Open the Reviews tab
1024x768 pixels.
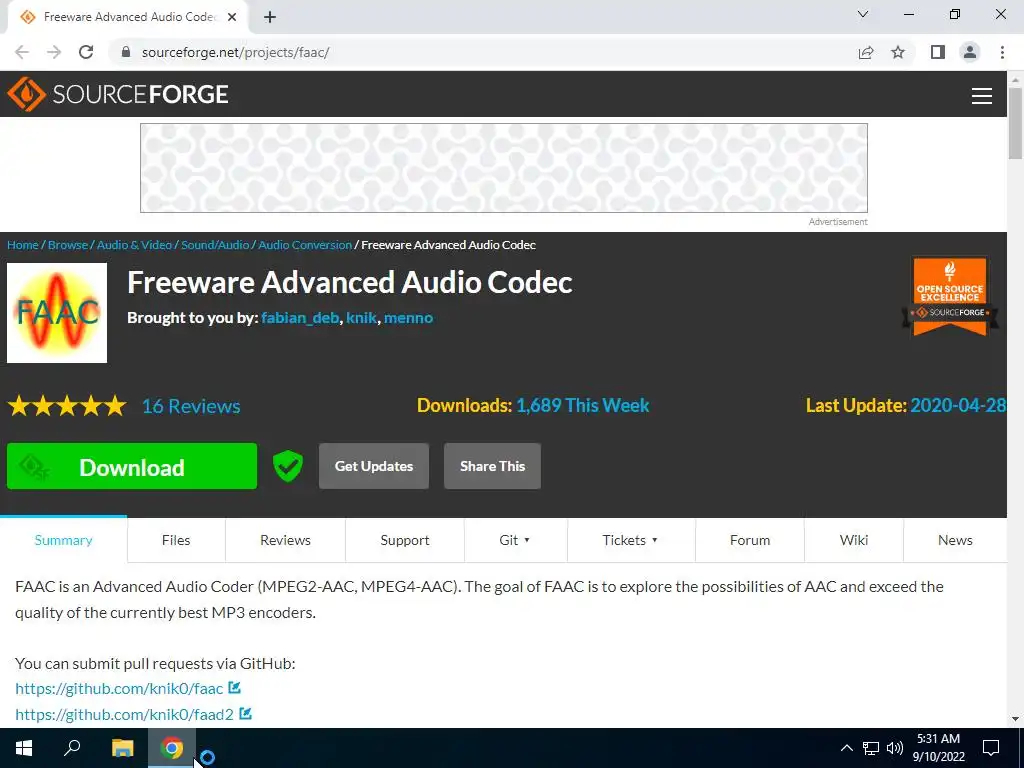coord(285,540)
